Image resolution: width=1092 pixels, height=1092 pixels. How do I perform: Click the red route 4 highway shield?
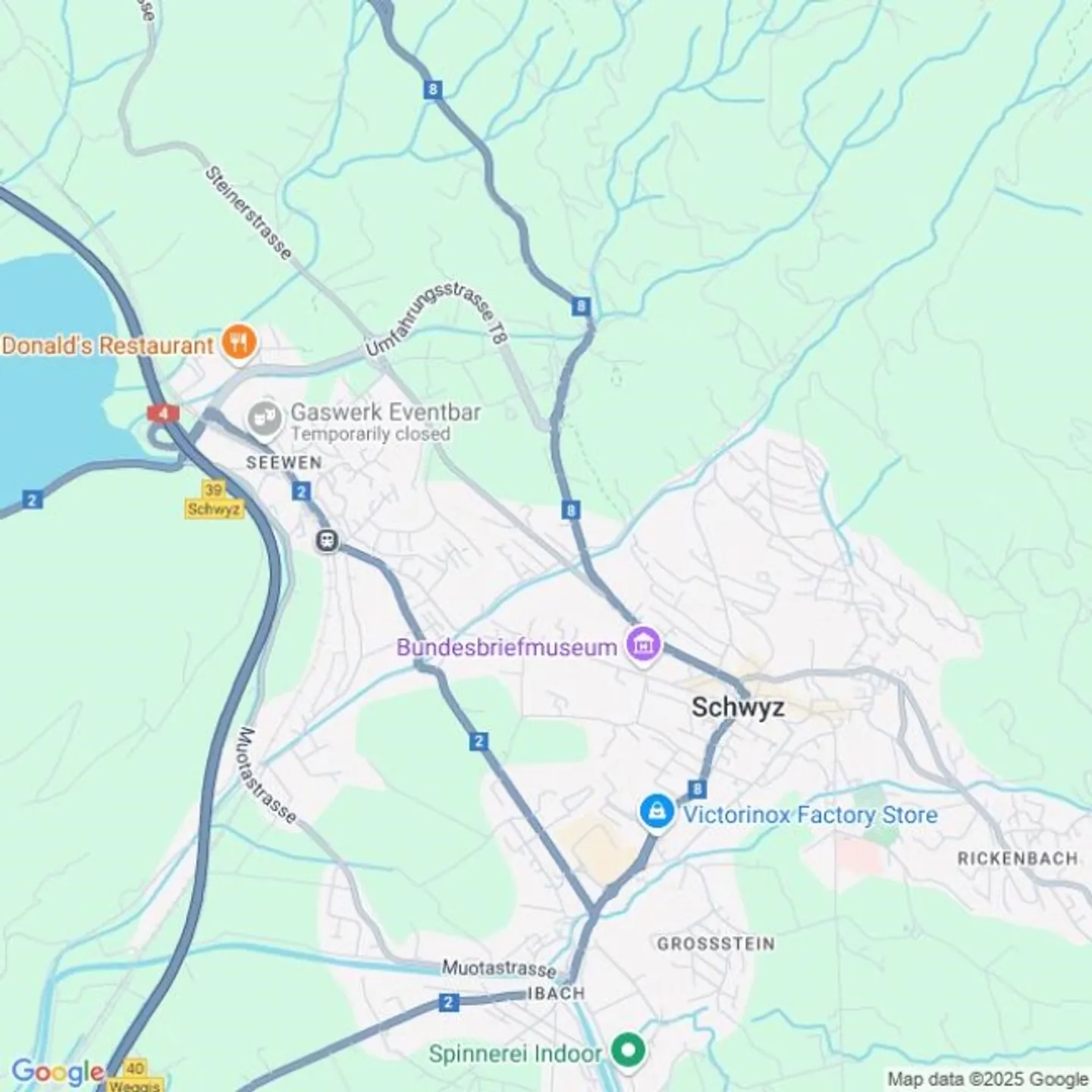point(163,413)
